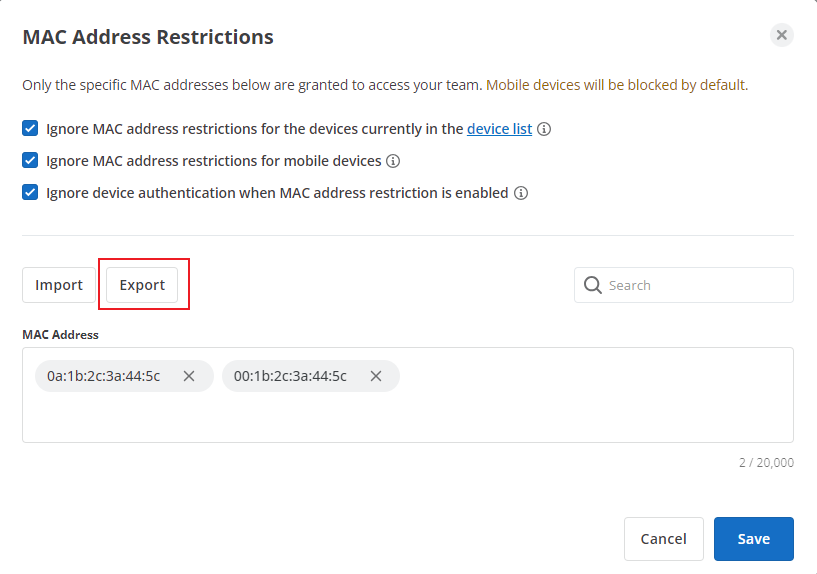
Task: Save the MAC address restrictions
Action: 753,539
